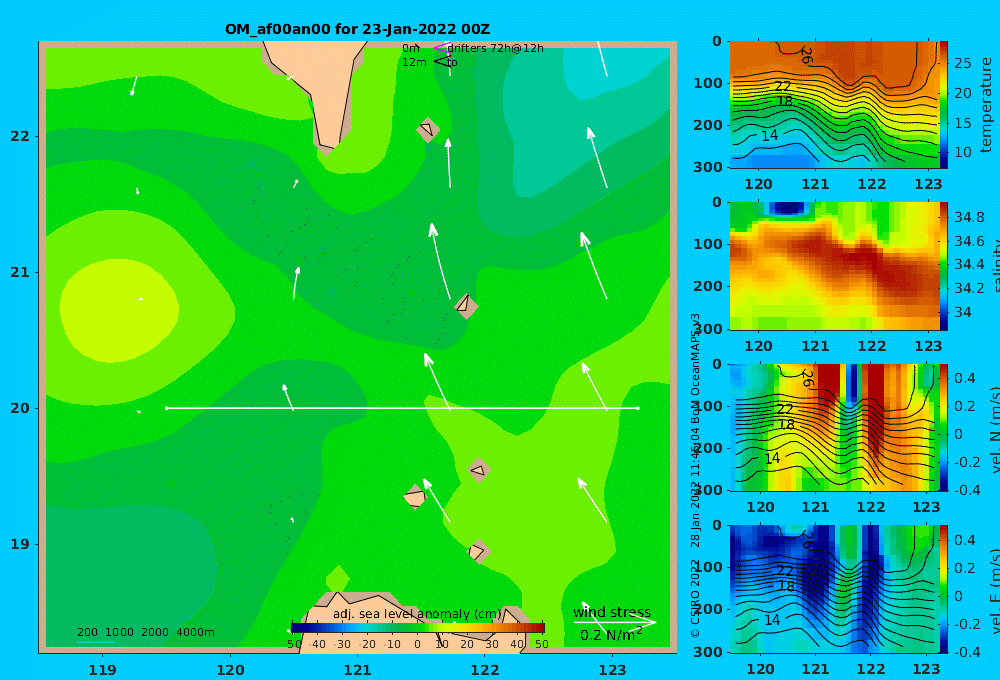Click the yellow high-anomaly region near 119E
The image size is (1000, 680).
[119, 310]
